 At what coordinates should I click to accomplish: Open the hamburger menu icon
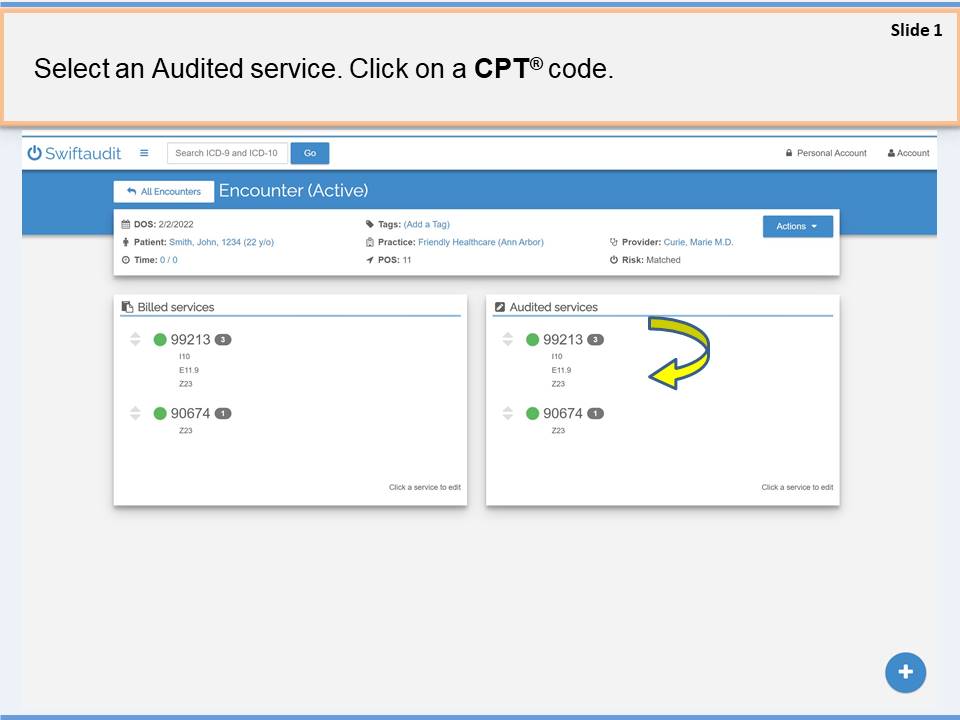coord(144,153)
